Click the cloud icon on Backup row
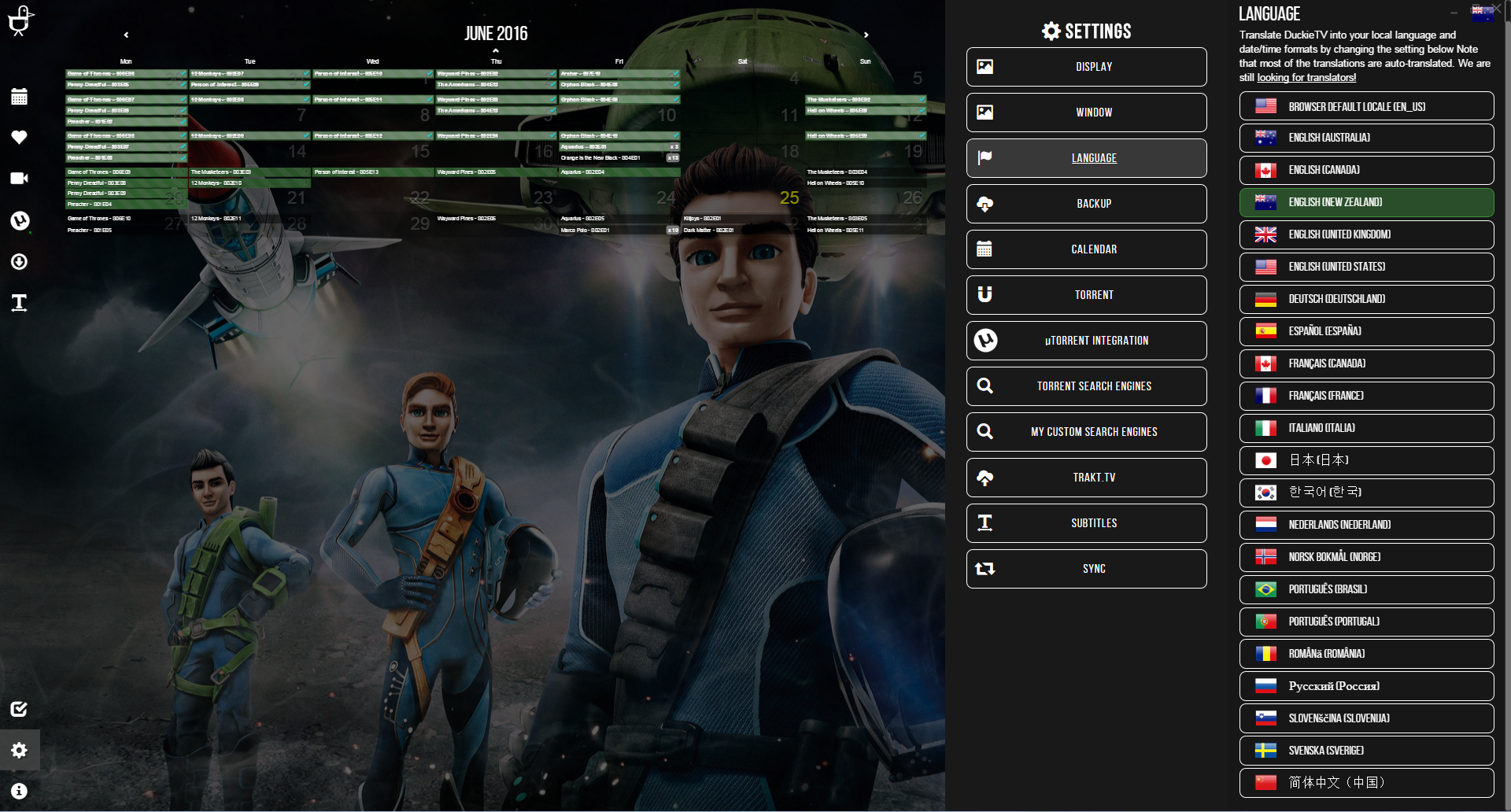Viewport: 1511px width, 812px height. pyautogui.click(x=985, y=204)
